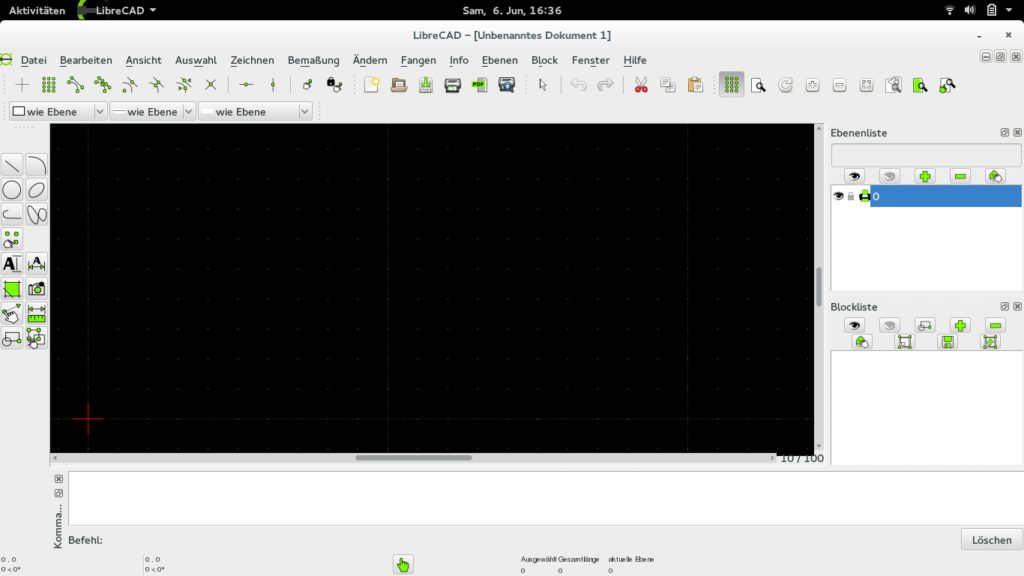Open the Fangen menu

418,60
